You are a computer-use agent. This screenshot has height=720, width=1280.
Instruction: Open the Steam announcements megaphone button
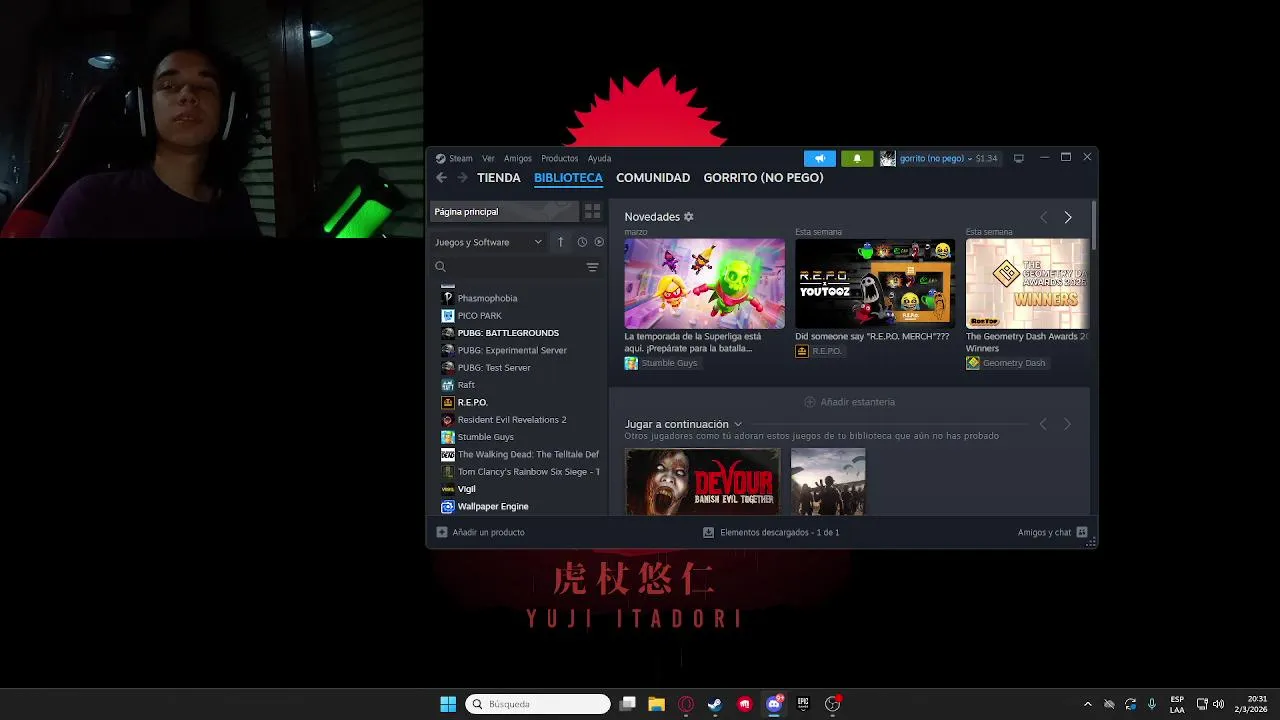tap(820, 158)
